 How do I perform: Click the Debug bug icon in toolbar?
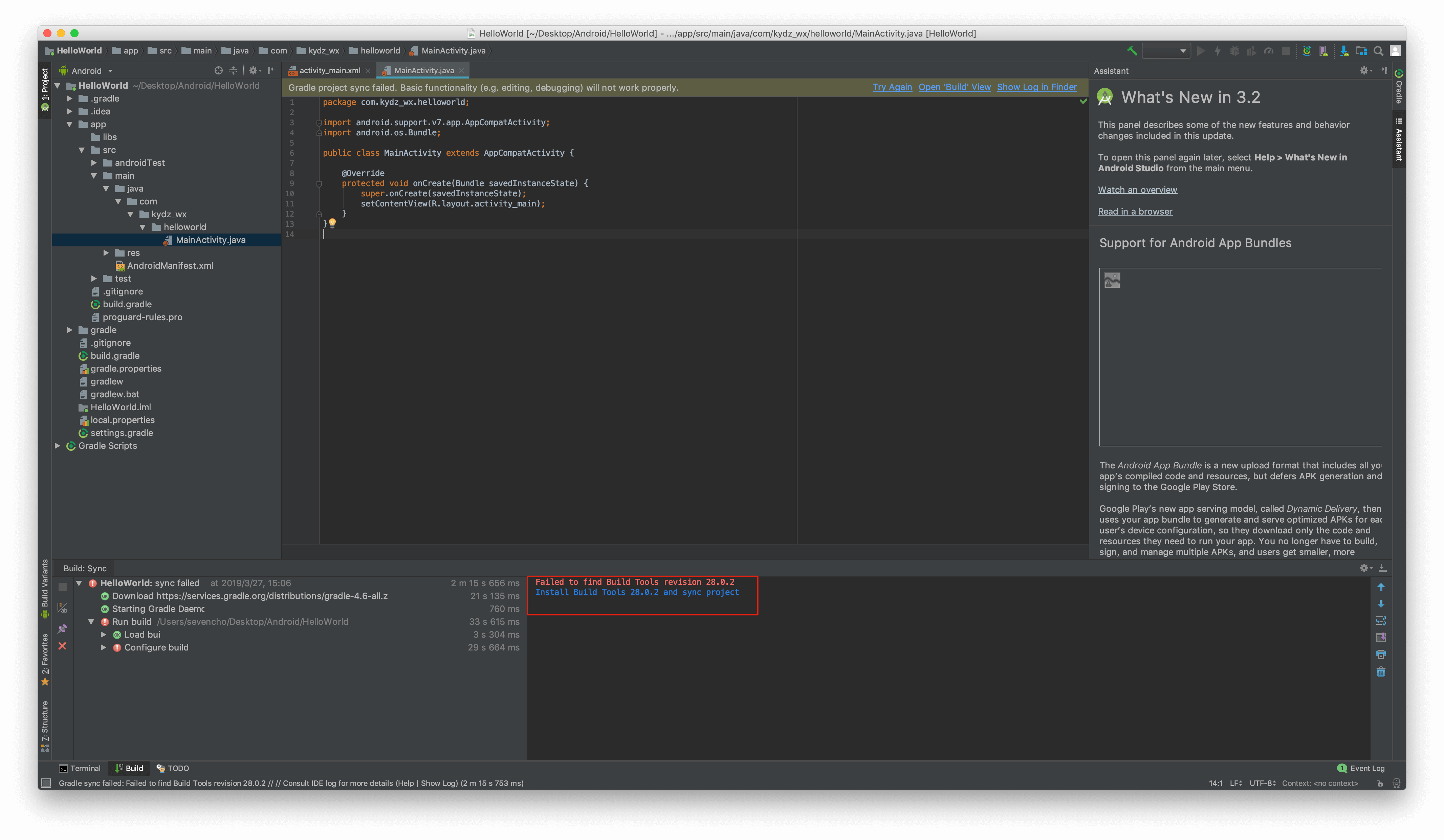(1235, 51)
